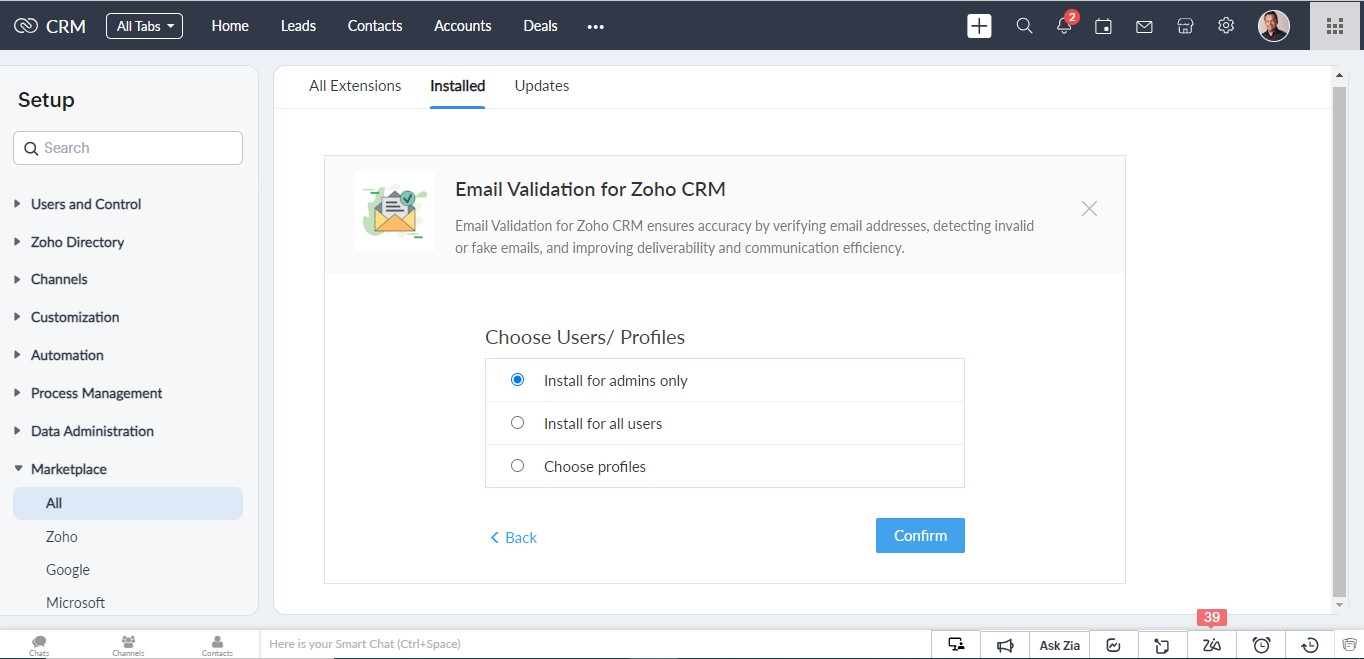Open the apps grid launcher
Image resolution: width=1364 pixels, height=659 pixels.
point(1335,26)
